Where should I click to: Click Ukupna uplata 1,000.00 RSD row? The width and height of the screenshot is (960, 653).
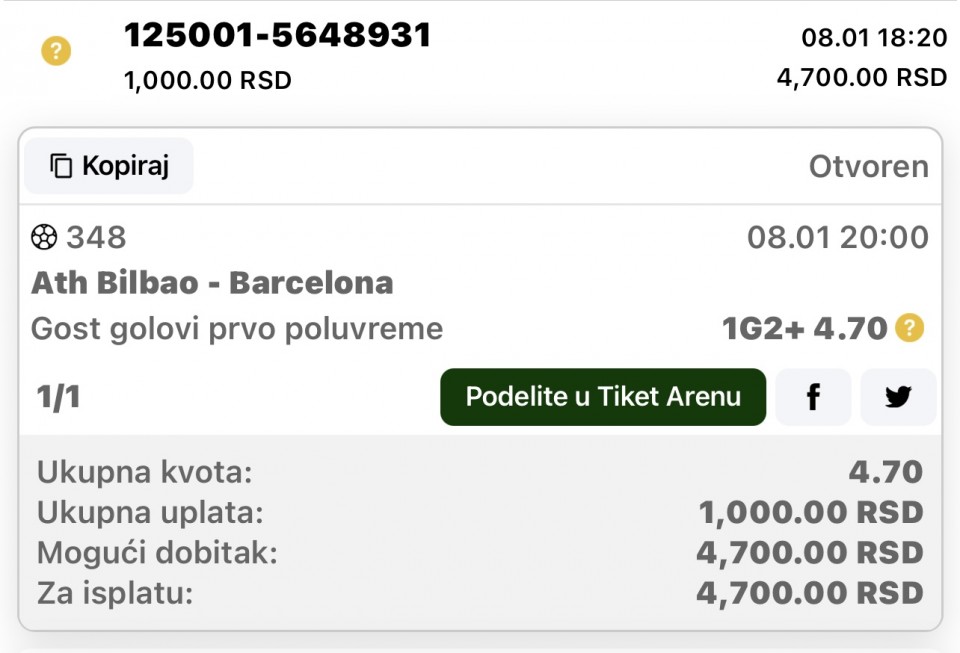[480, 512]
